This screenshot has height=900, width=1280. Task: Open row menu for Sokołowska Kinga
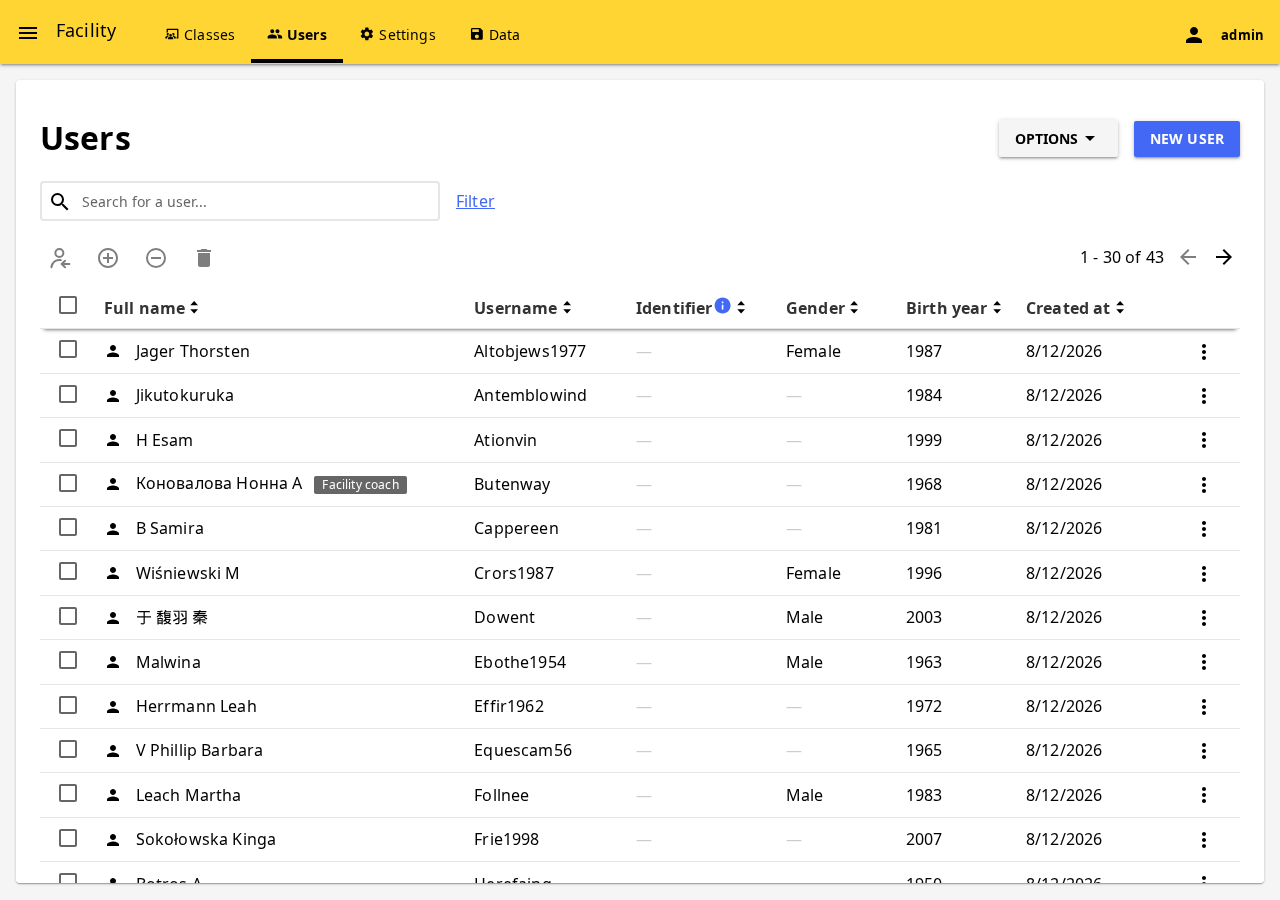(x=1204, y=840)
